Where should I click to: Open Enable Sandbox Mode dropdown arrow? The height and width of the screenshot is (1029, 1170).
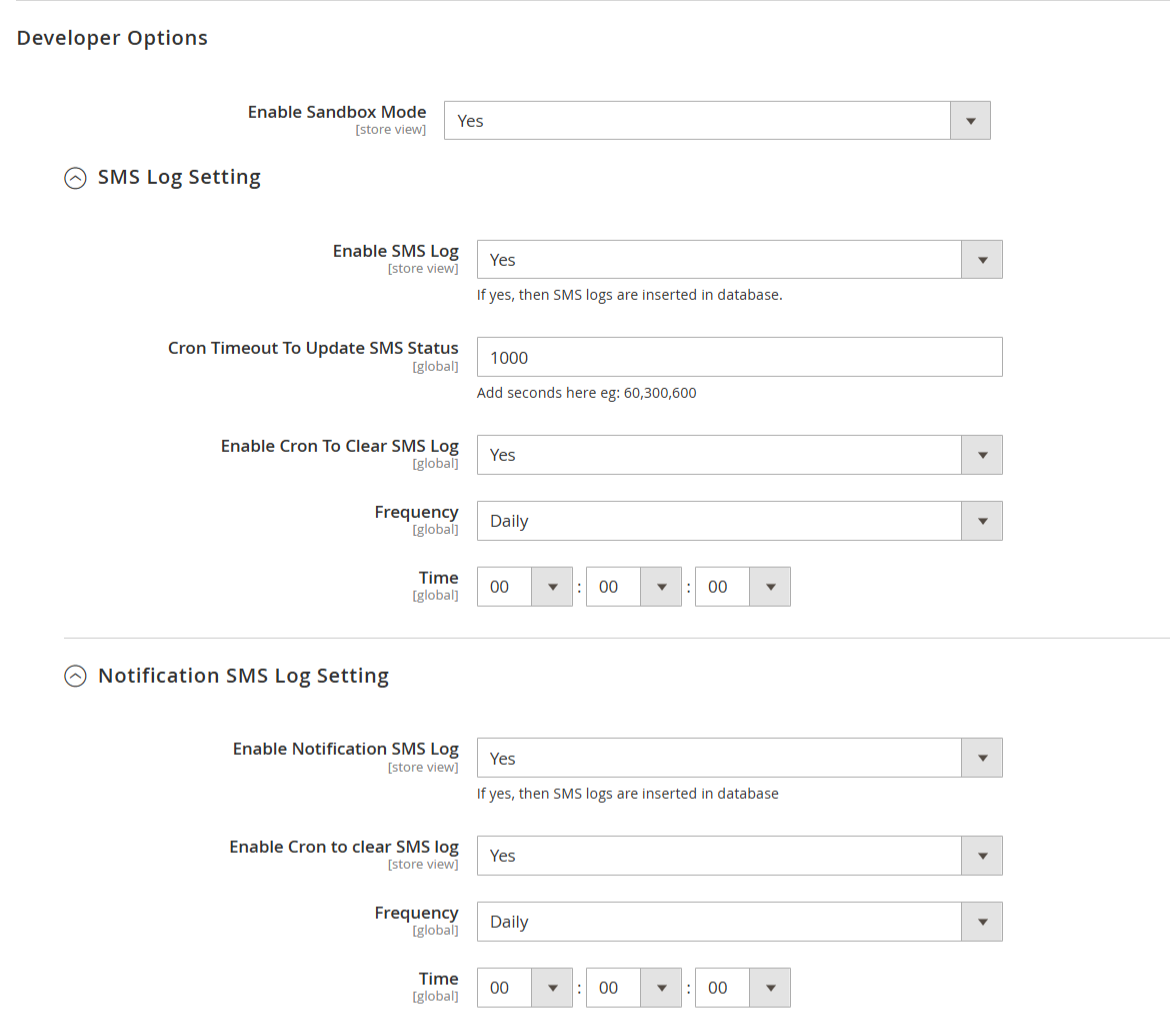(970, 121)
